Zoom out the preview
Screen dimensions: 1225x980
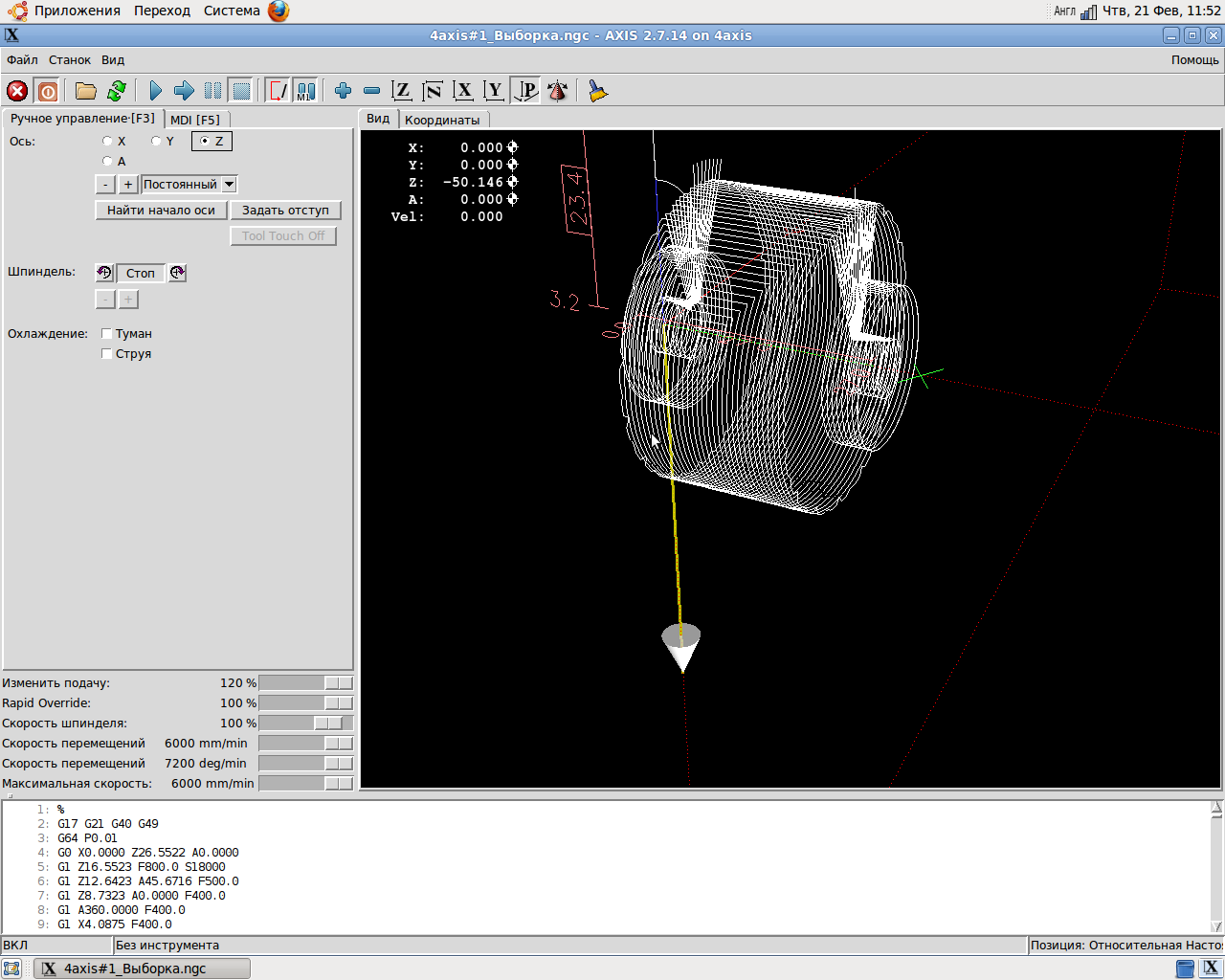371,91
